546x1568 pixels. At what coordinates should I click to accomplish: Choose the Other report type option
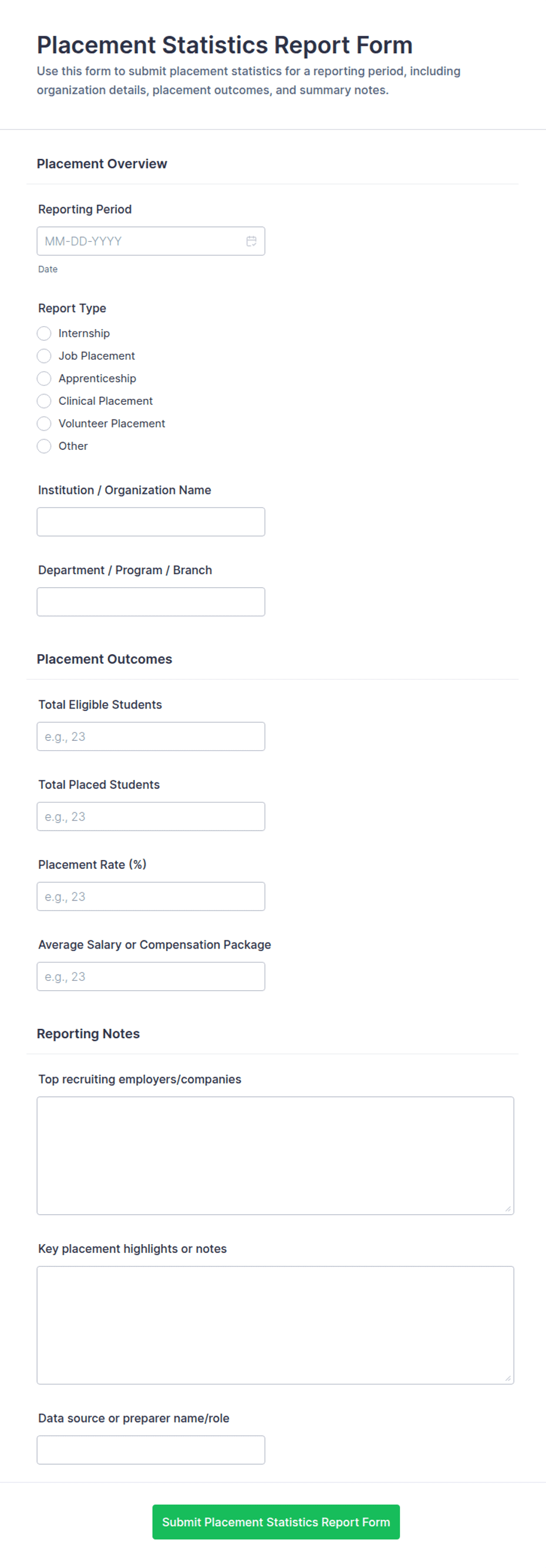pyautogui.click(x=44, y=446)
